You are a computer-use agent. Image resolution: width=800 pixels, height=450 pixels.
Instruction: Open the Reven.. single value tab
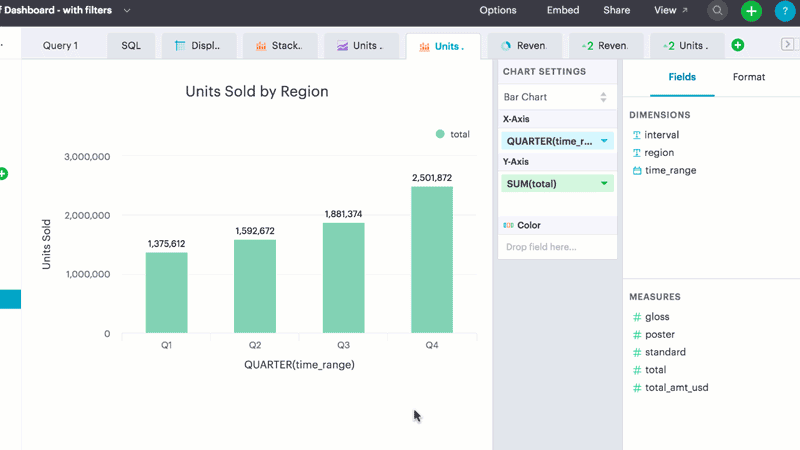pyautogui.click(x=606, y=46)
